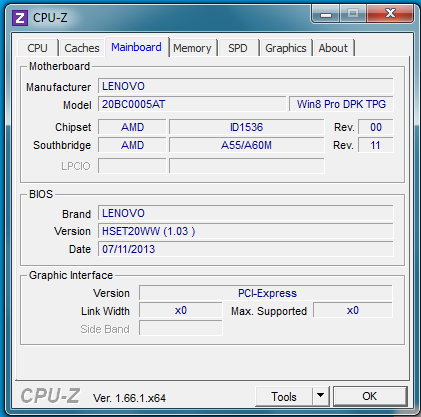Switch to the CPU tab
Screen dimensions: 421x417
click(x=37, y=48)
